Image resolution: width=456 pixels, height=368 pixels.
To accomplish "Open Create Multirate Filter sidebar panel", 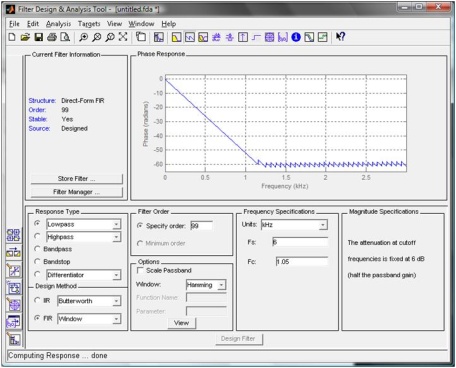I will (13, 235).
